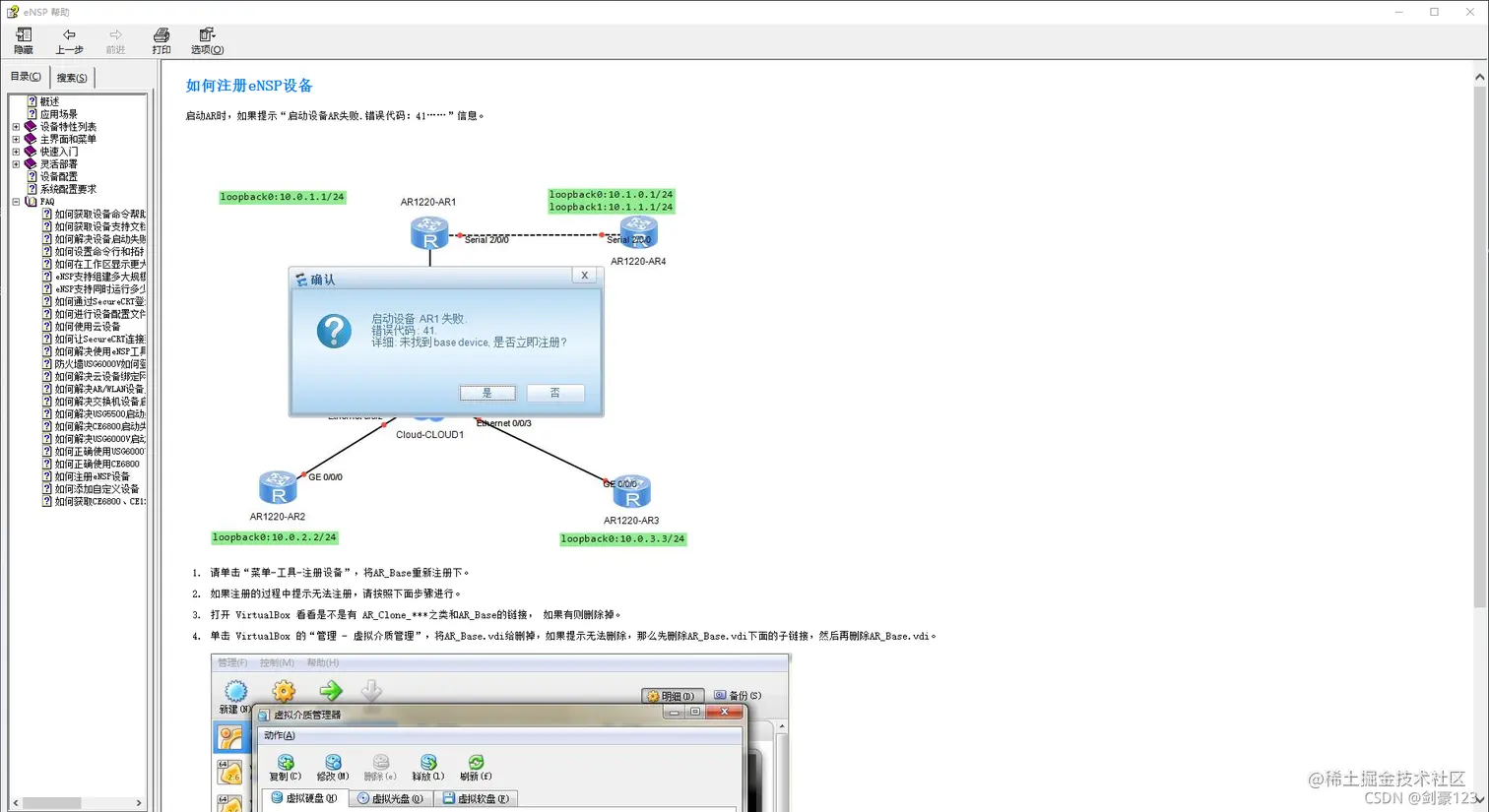The image size is (1489, 812).
Task: Click the page icon beside 如何使用云设备
Action: pos(46,327)
